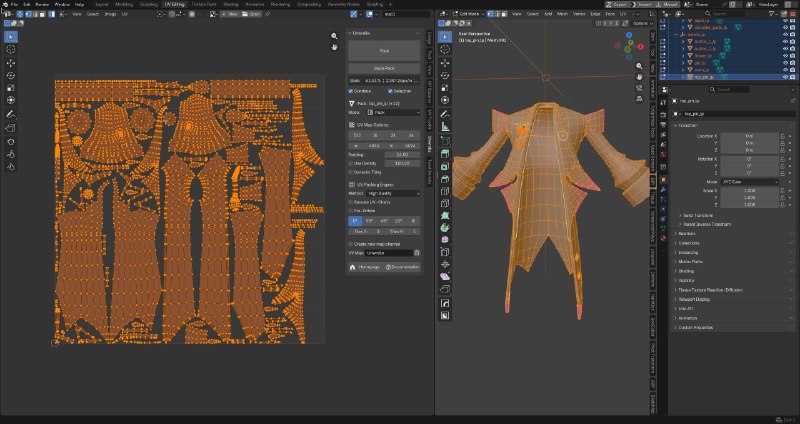Uncheck the Combine checkbox
The width and height of the screenshot is (800, 424).
(x=351, y=91)
